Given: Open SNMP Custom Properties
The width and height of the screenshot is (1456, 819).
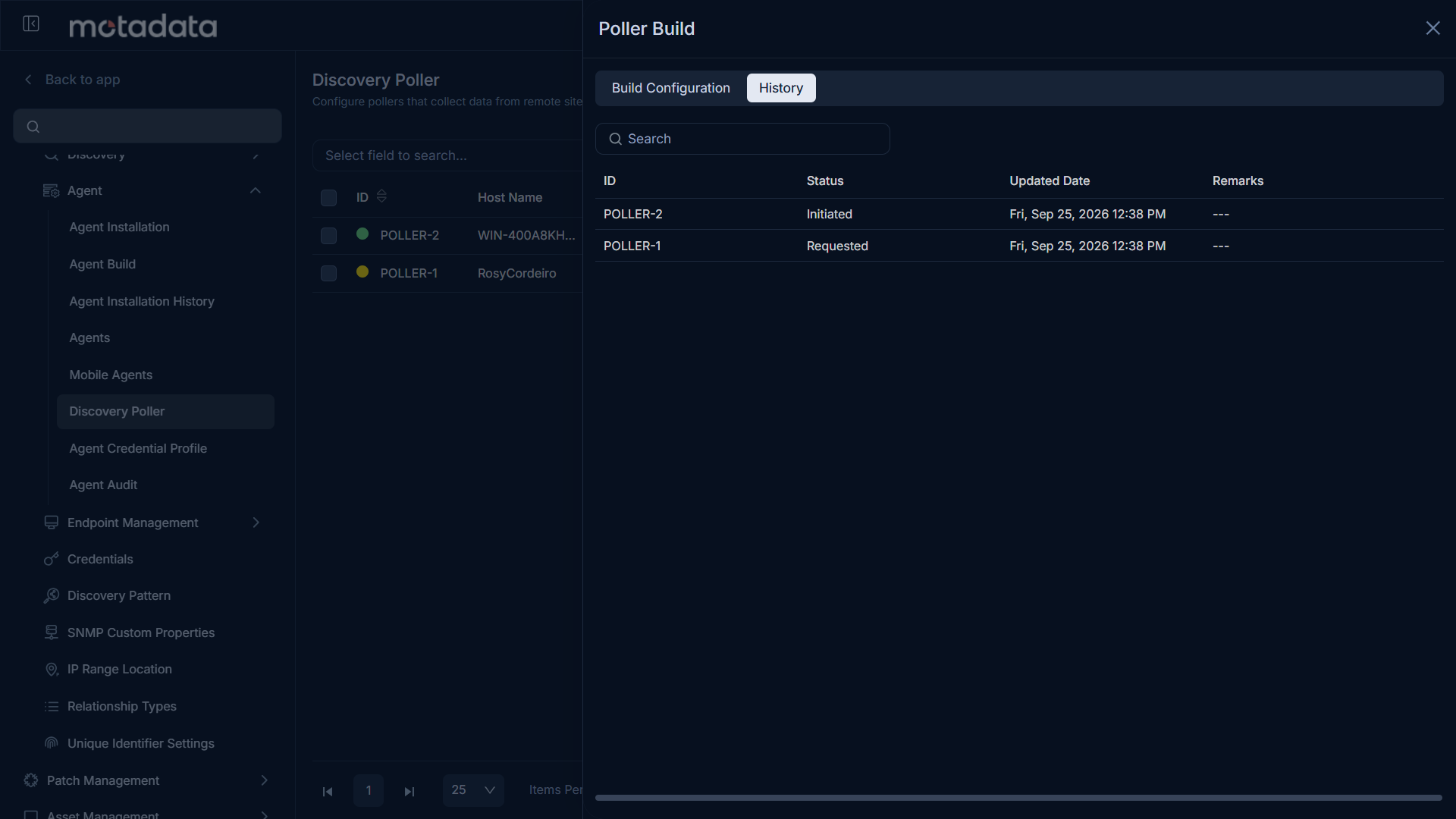Looking at the screenshot, I should 141,632.
